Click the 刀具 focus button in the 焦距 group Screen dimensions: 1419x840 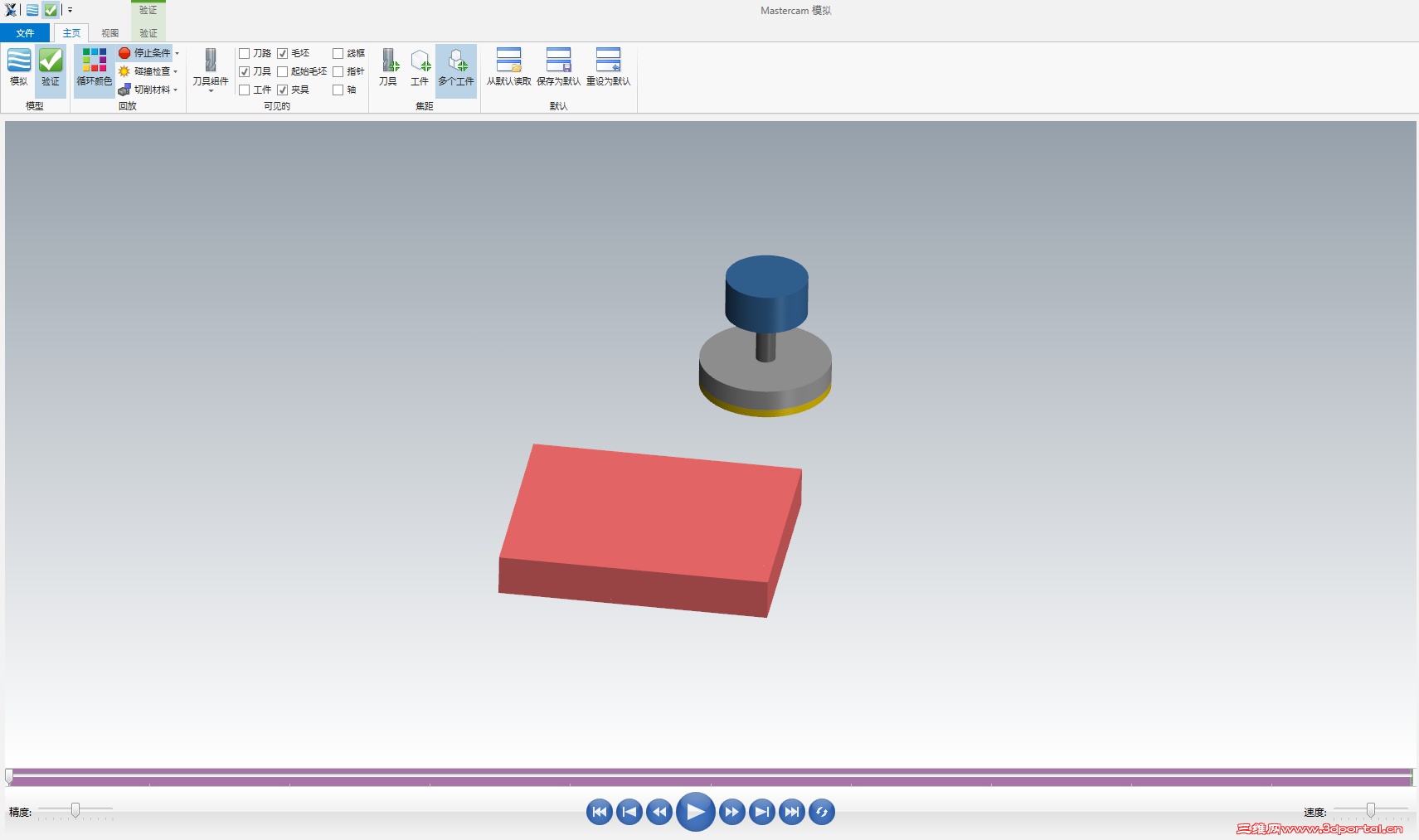tap(388, 67)
